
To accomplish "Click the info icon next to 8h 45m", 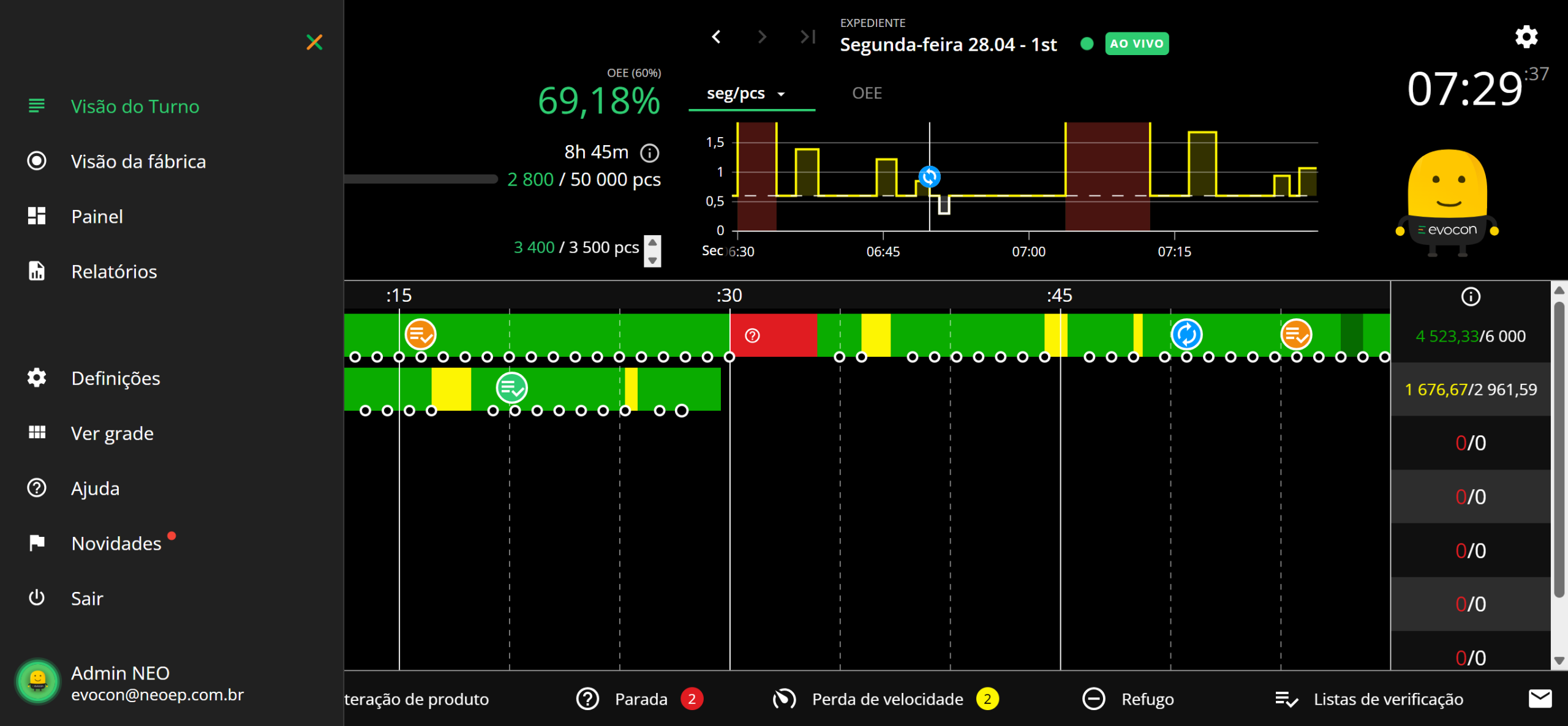I will pos(649,152).
